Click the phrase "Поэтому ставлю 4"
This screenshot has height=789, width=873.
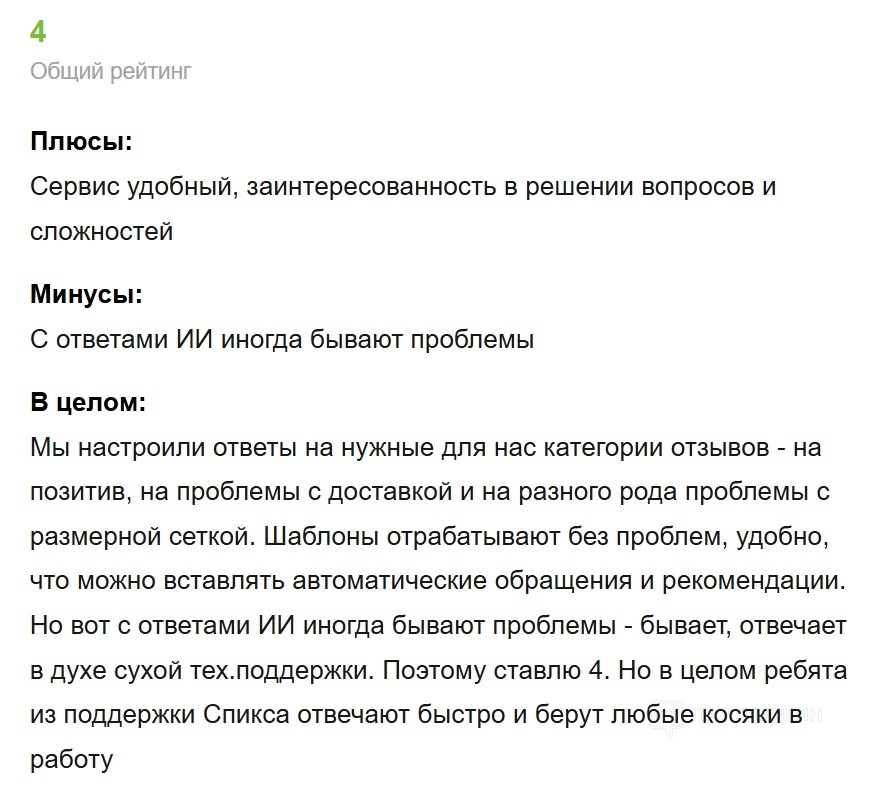tap(497, 670)
